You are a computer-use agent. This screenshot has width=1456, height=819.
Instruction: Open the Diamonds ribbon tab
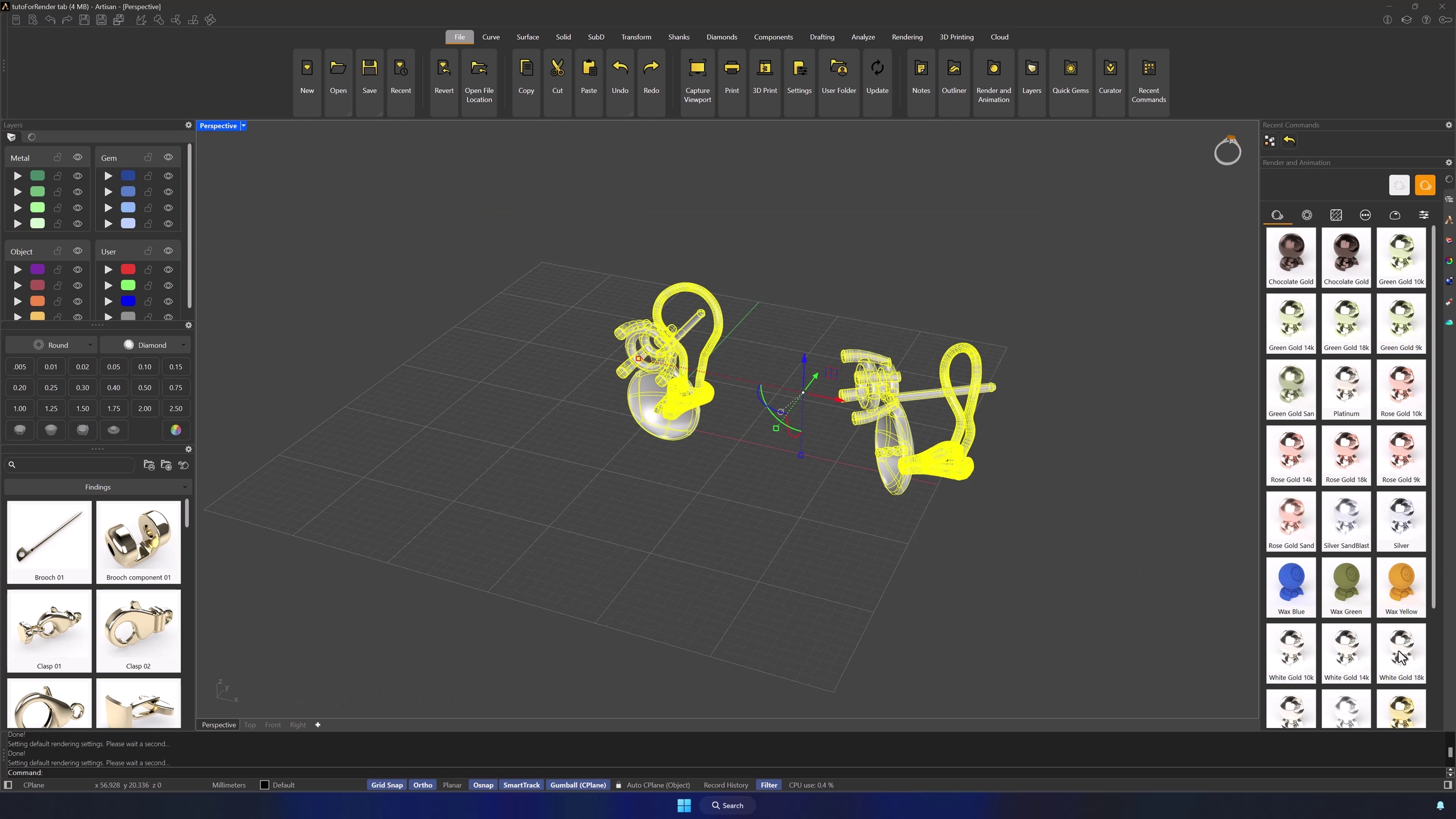pyautogui.click(x=721, y=37)
